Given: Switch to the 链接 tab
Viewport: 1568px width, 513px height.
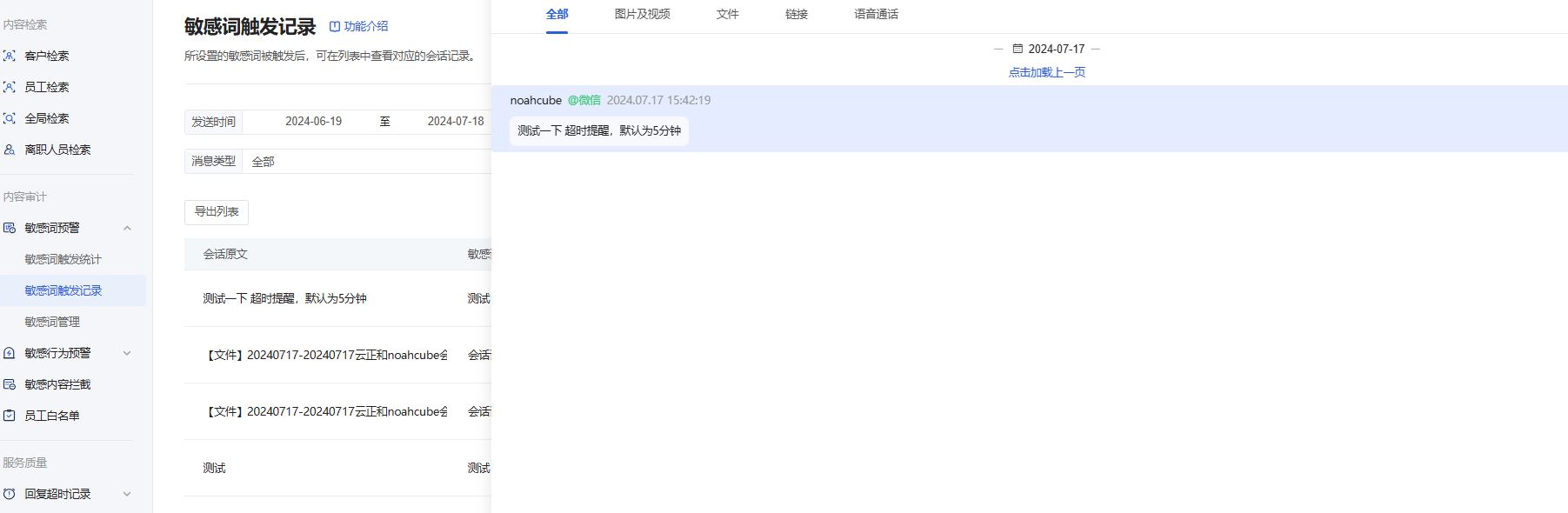Looking at the screenshot, I should click(797, 15).
